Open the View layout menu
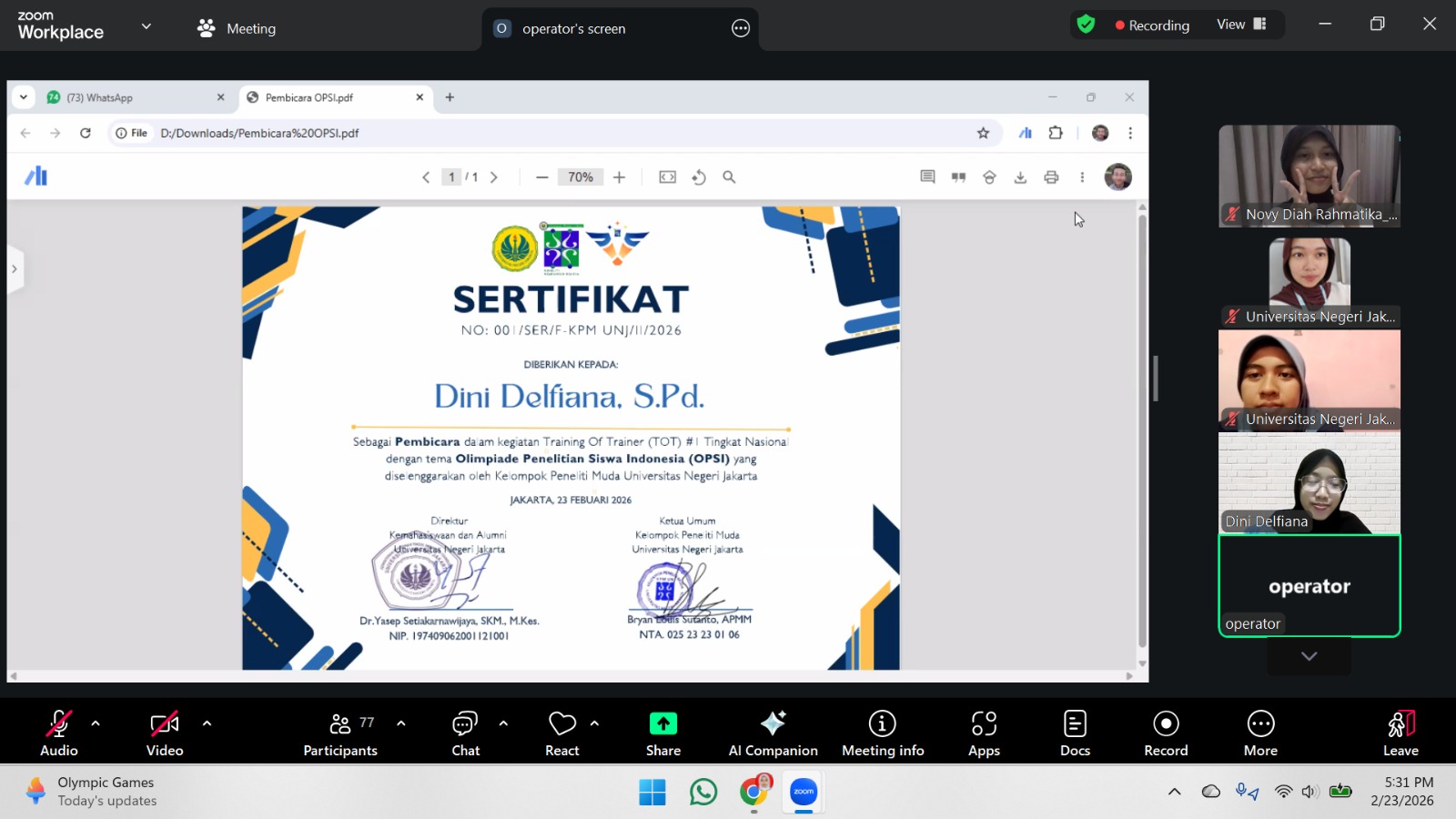 (x=1241, y=25)
